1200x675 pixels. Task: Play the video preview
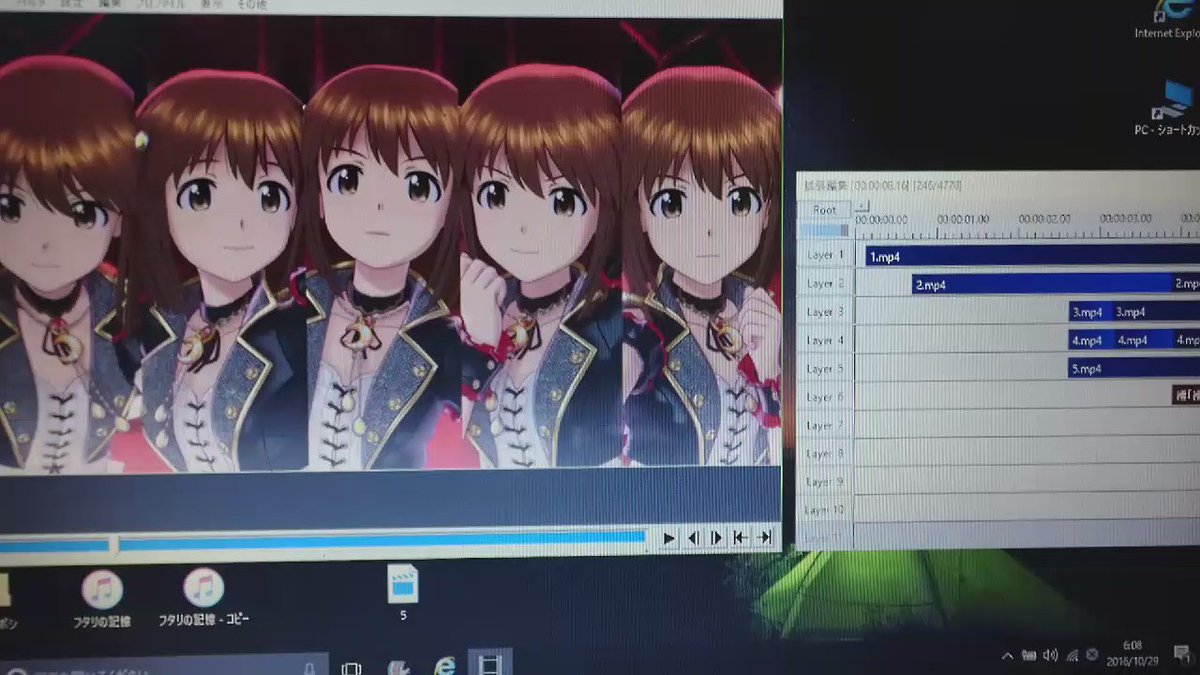[669, 538]
